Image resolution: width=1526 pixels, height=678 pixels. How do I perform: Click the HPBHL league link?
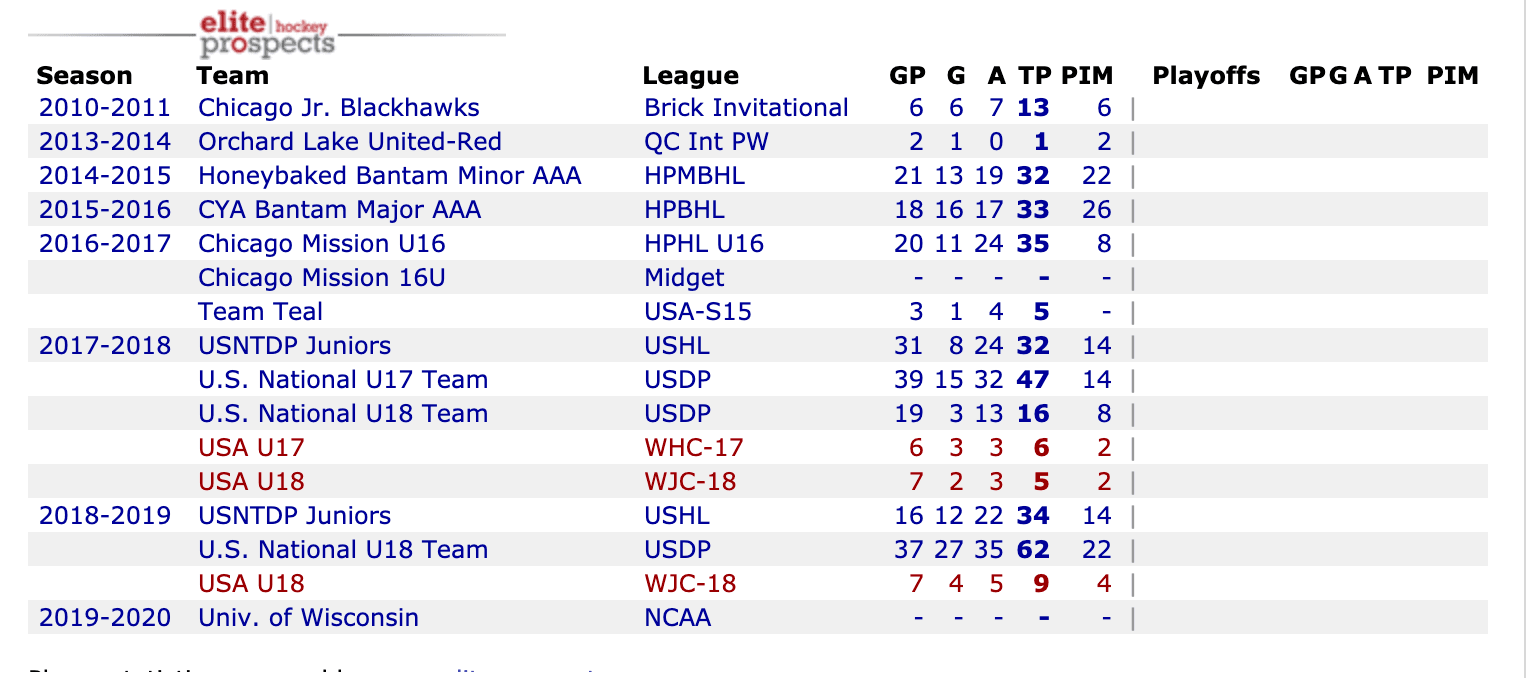pyautogui.click(x=685, y=210)
